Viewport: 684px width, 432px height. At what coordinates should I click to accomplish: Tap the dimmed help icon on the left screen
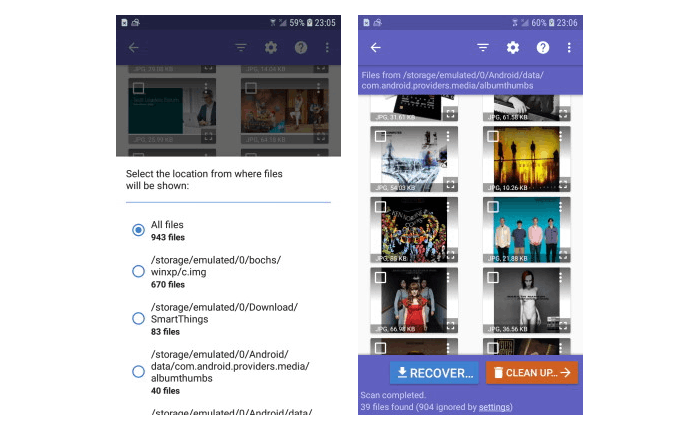(301, 48)
